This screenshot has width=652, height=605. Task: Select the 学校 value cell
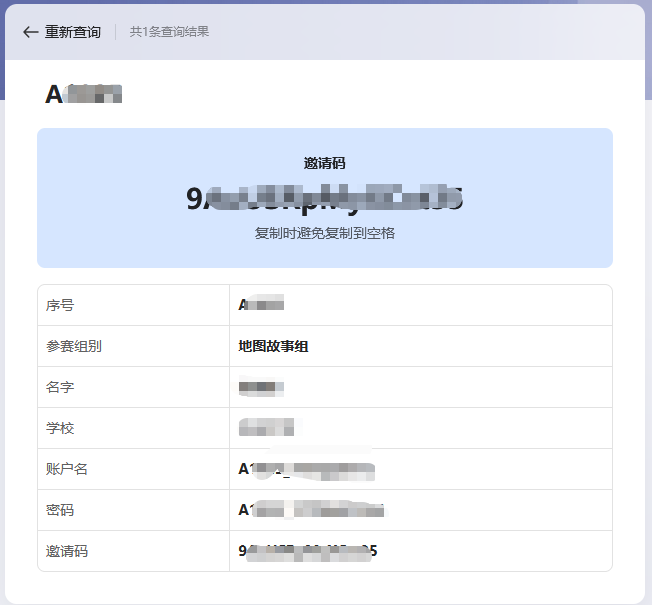(267, 428)
